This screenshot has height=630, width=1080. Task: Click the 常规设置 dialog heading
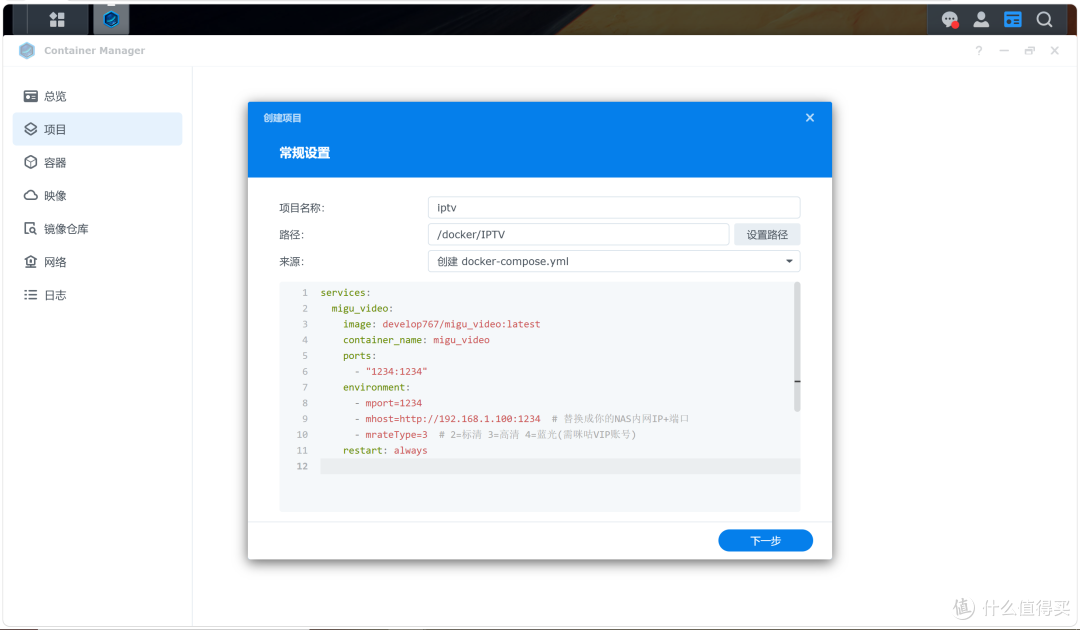304,153
